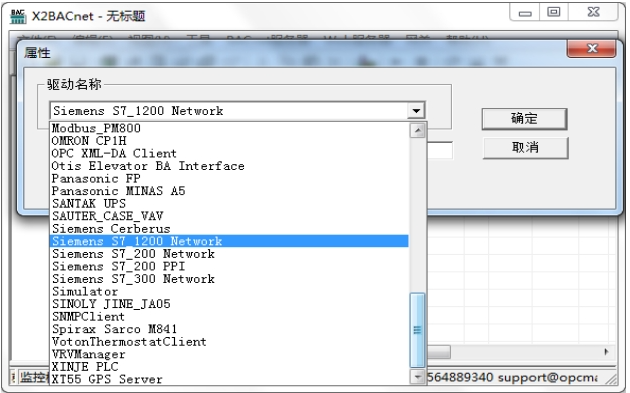Viewport: 630px width, 393px height.
Task: Select Panasonic FP in the list
Action: point(229,178)
